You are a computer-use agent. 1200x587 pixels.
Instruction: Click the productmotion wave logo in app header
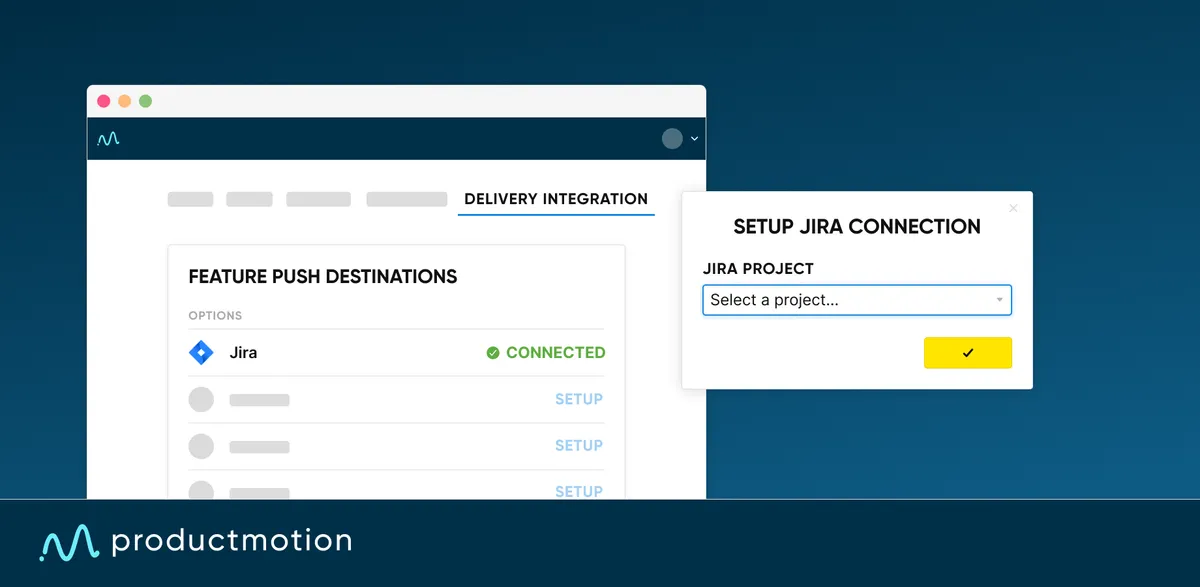pyautogui.click(x=108, y=139)
